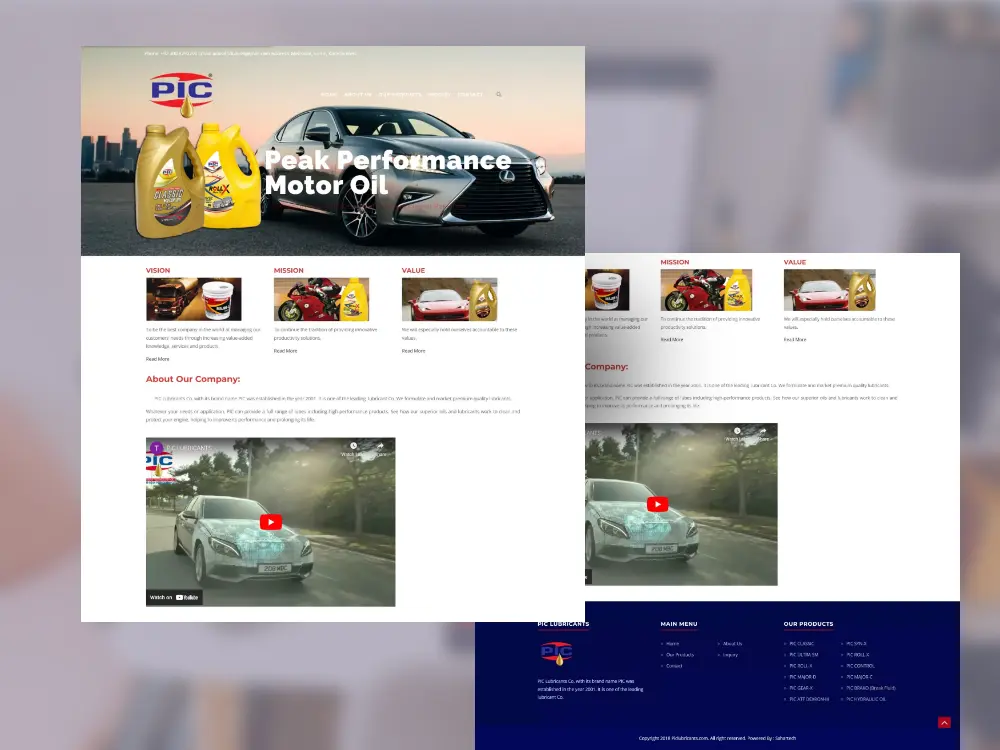Image resolution: width=1000 pixels, height=750 pixels.
Task: Open the left Mission motorcycle thumbnail
Action: 321,299
